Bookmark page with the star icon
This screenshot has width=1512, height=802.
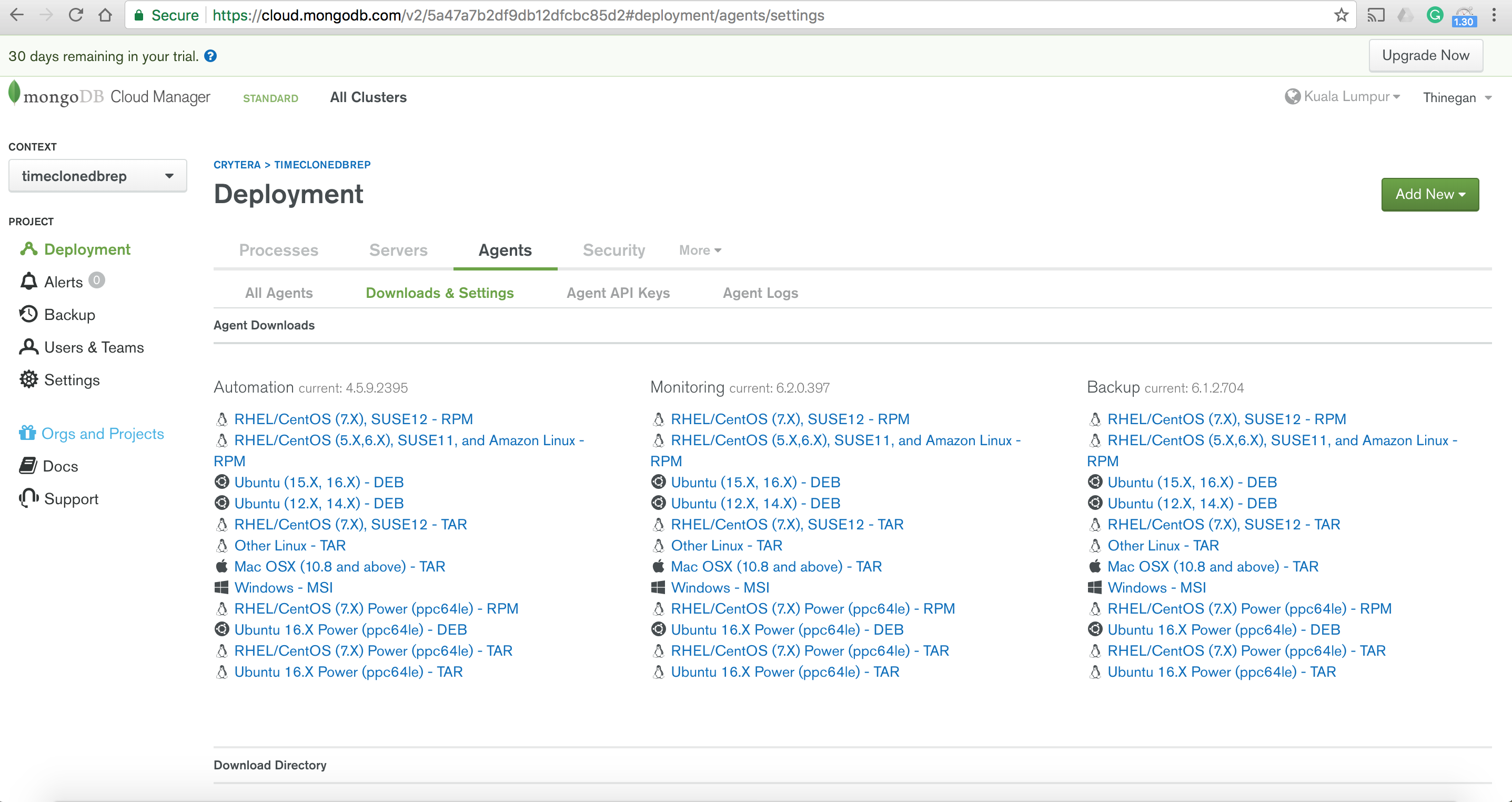point(1340,15)
